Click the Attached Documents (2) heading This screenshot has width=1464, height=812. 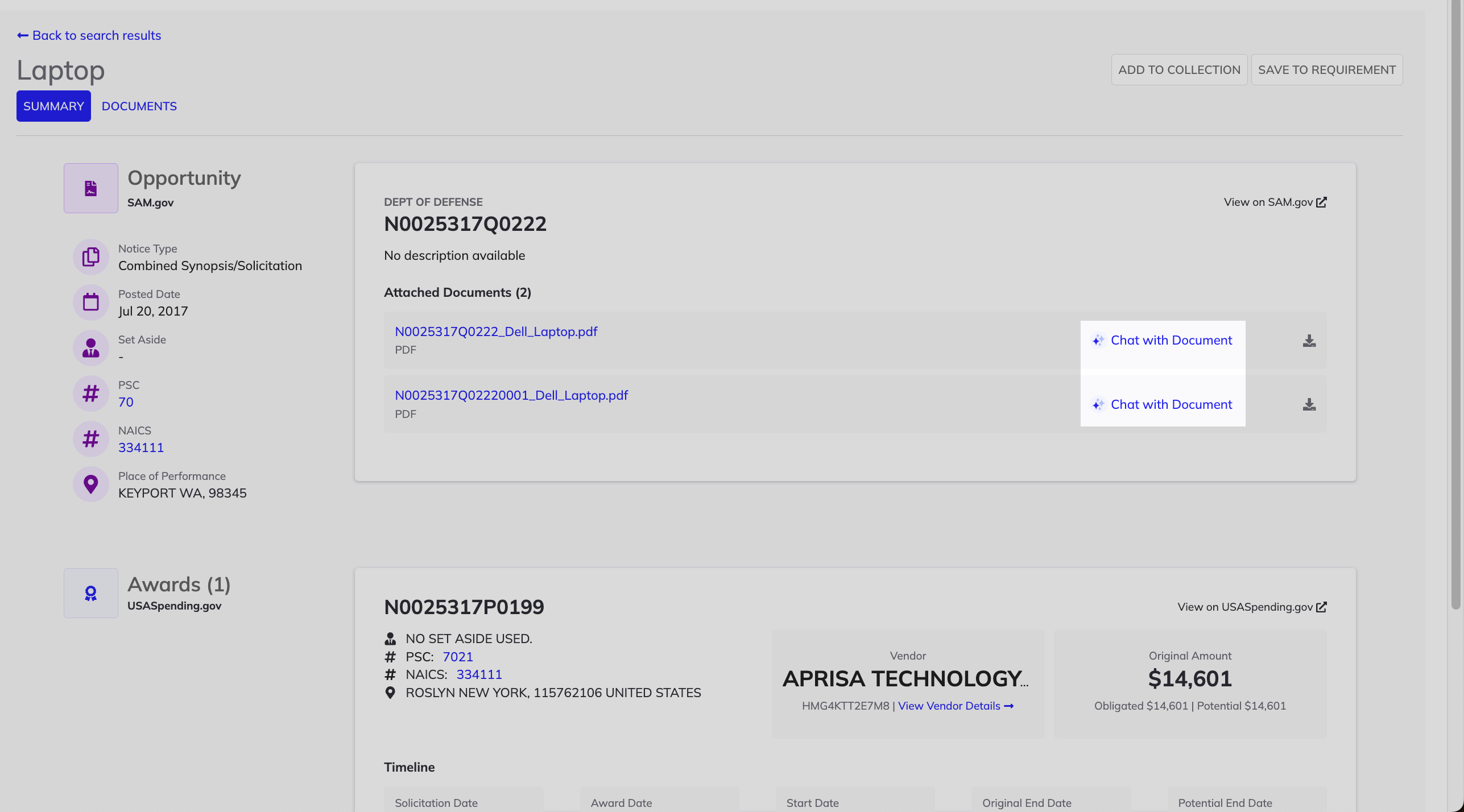tap(457, 292)
